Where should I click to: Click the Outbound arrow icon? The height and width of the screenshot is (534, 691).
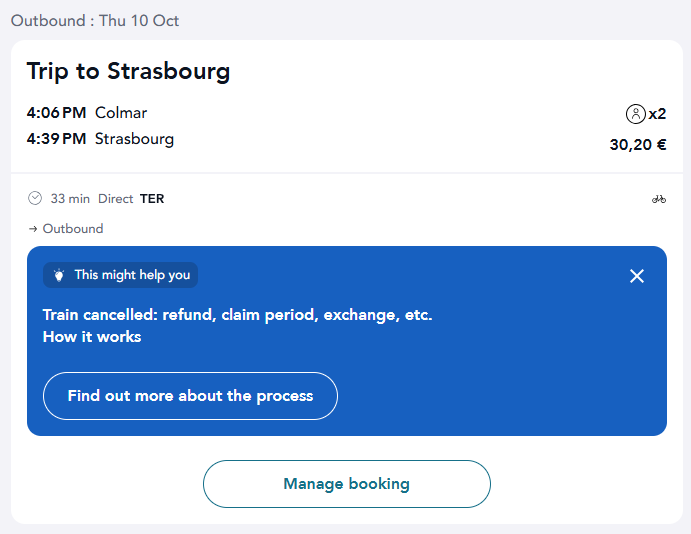tap(33, 229)
